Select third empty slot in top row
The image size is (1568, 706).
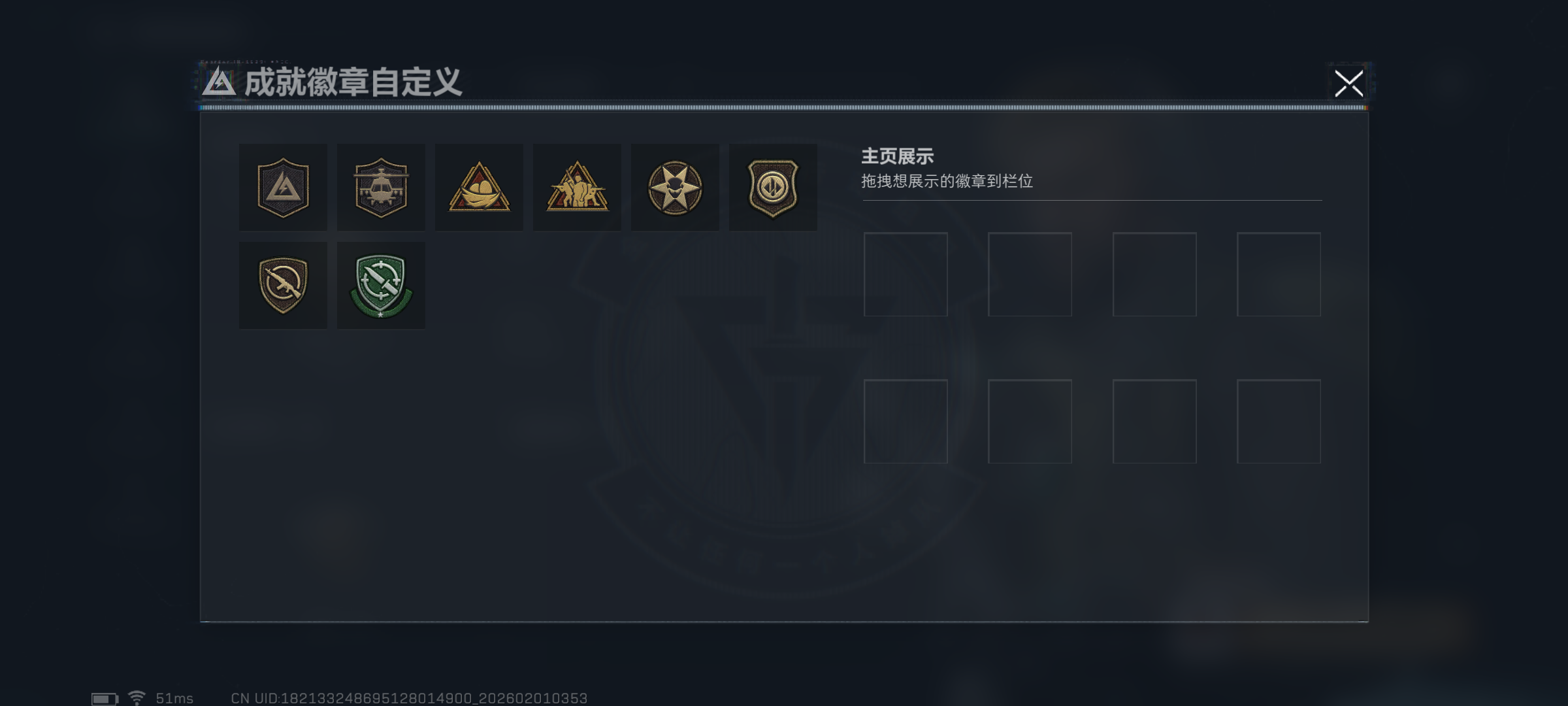coord(1154,275)
